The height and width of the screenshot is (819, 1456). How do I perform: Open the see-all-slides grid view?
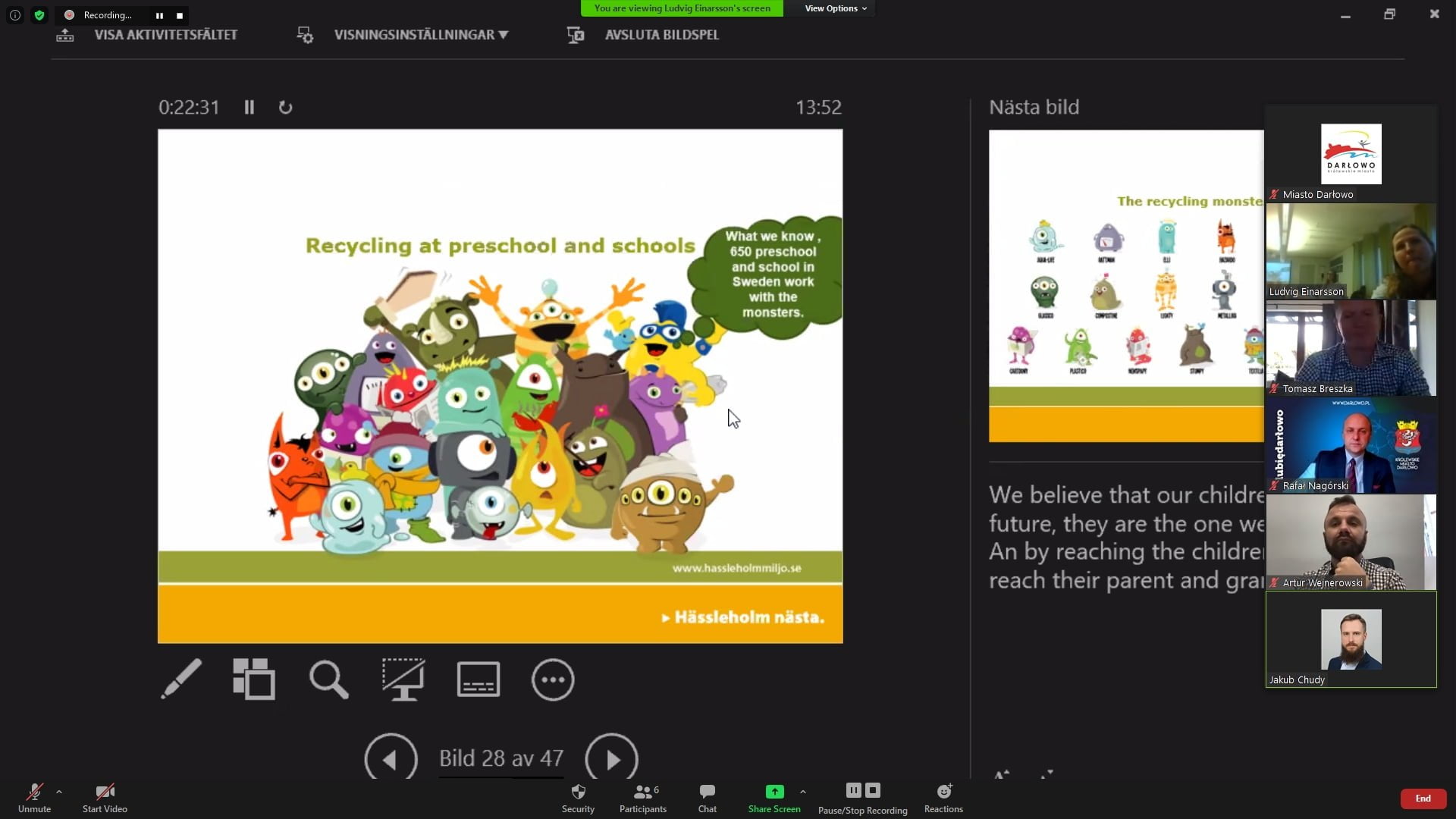point(254,679)
